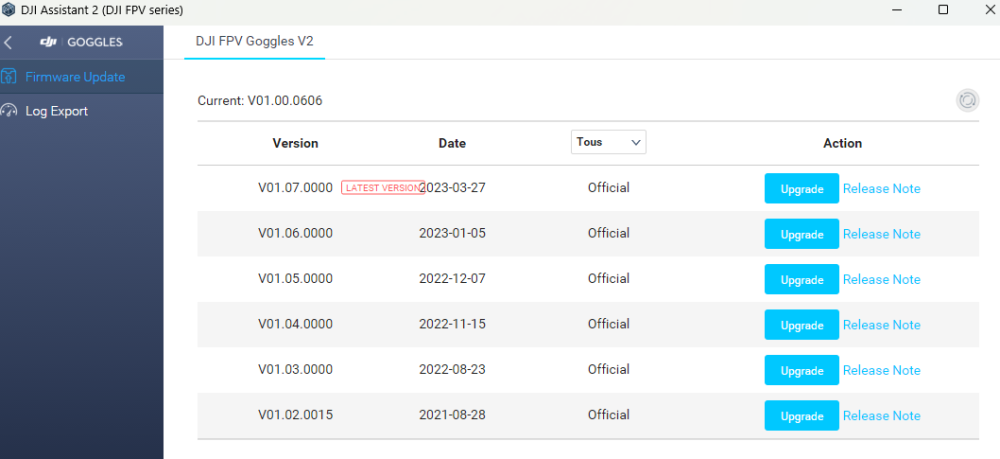1000x459 pixels.
Task: Minimize the DJI Assistant 2 window
Action: (x=896, y=9)
